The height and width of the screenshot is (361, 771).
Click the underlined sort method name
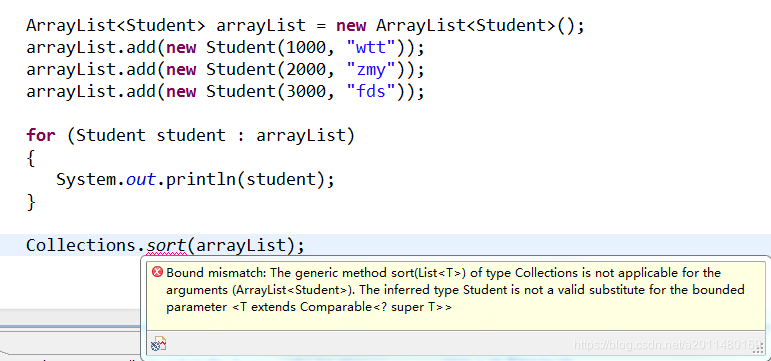166,244
